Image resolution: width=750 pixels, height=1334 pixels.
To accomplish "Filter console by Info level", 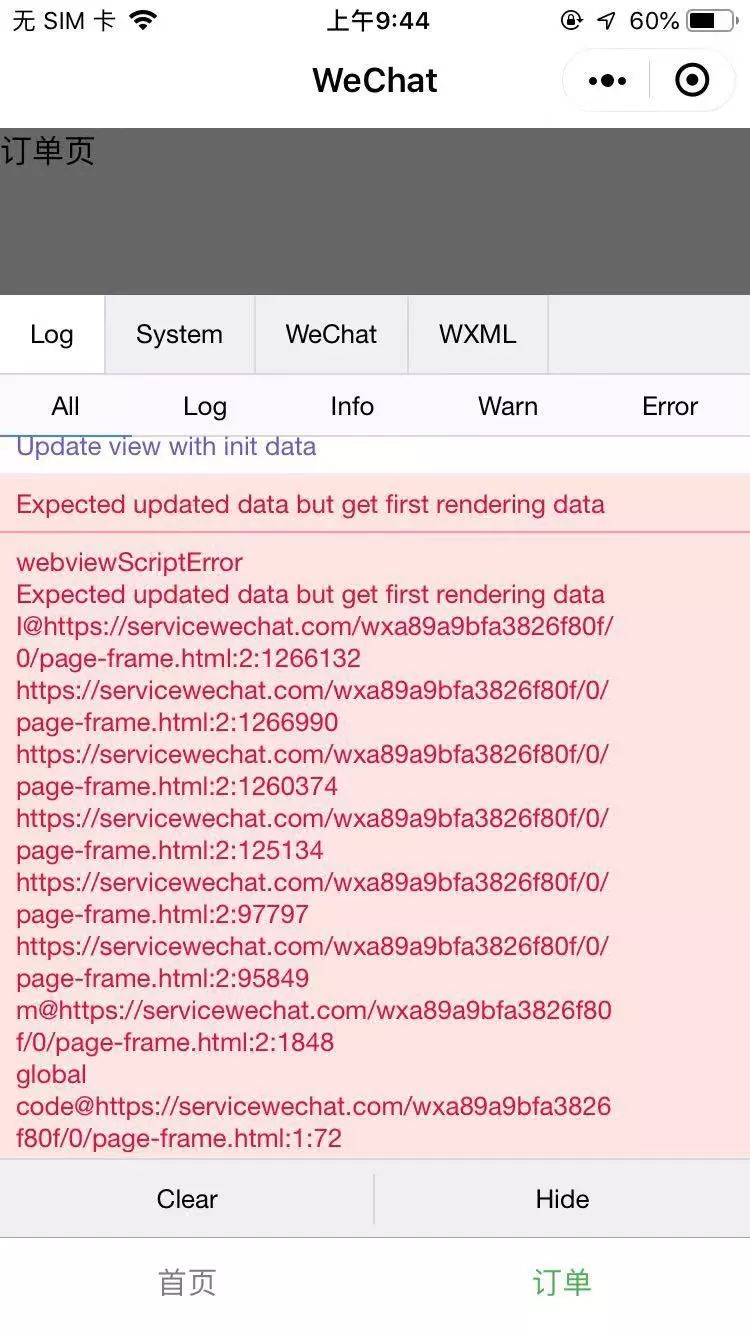I will click(x=352, y=406).
